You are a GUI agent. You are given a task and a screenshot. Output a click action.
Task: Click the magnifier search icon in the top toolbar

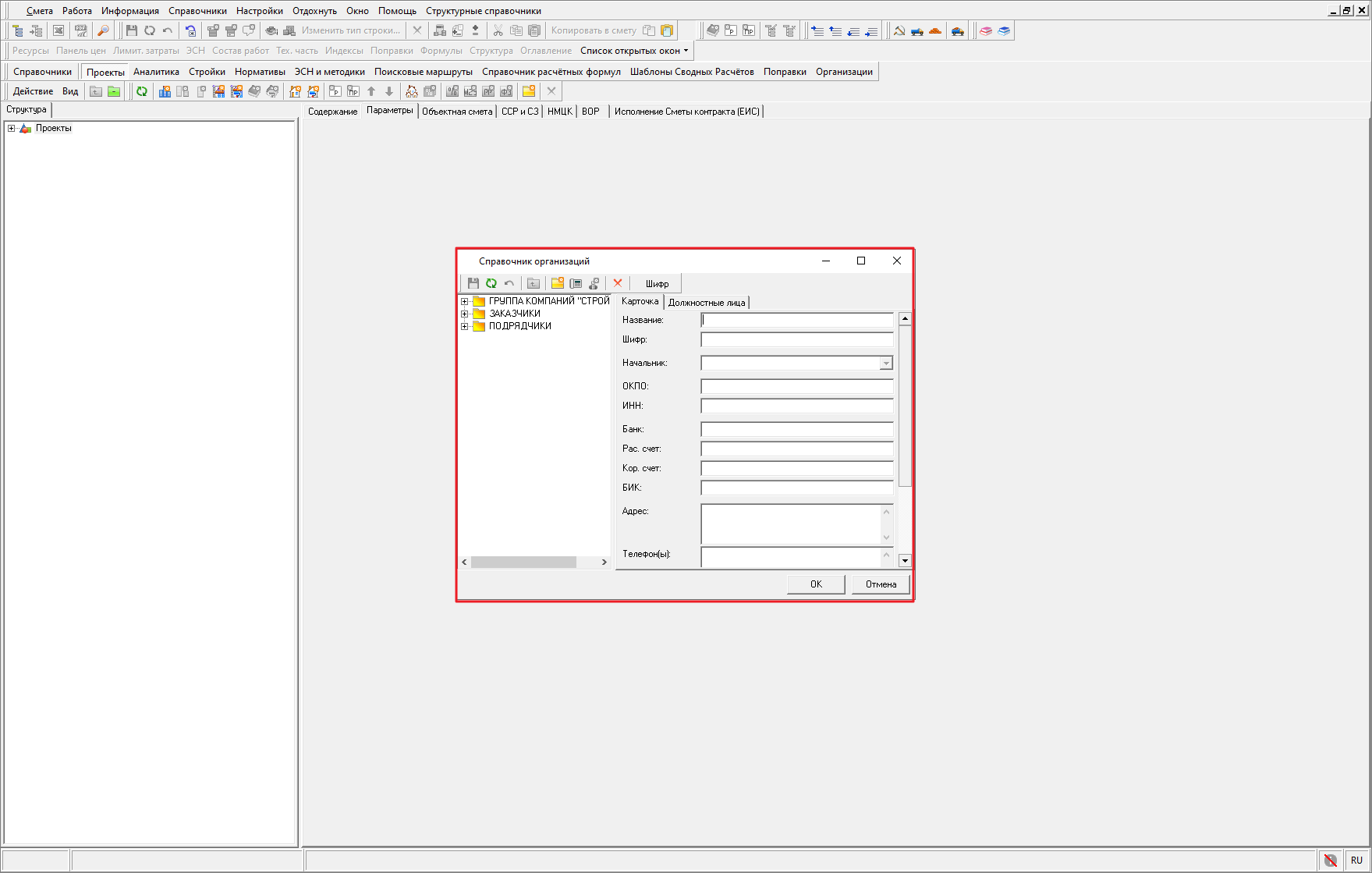coord(103,30)
